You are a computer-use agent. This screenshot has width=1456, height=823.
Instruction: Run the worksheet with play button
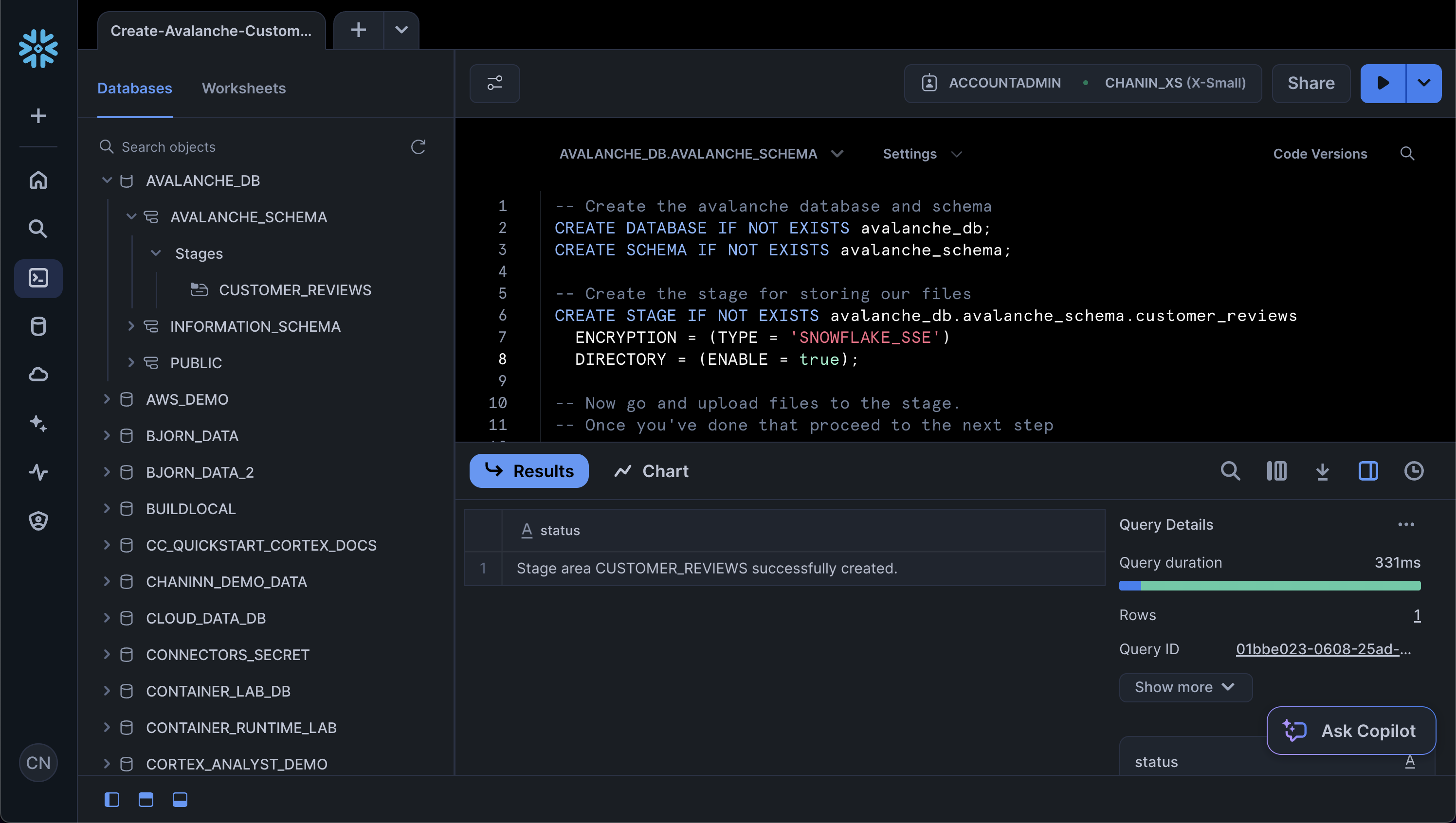1383,83
